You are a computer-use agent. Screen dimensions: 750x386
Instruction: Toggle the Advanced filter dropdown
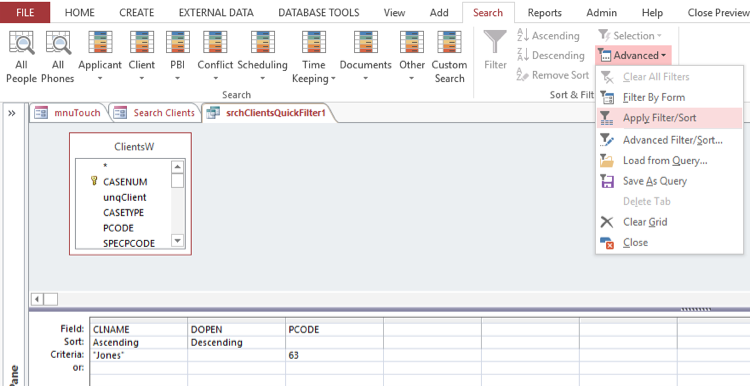633,55
